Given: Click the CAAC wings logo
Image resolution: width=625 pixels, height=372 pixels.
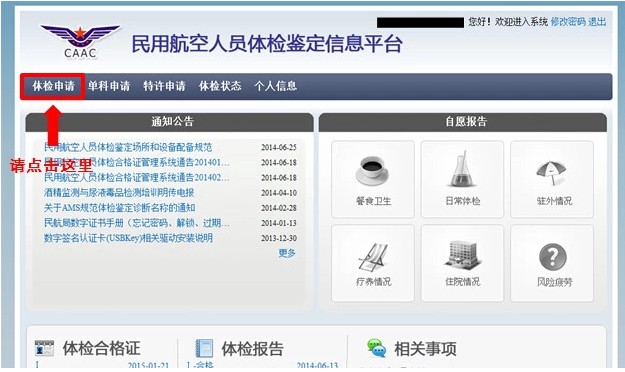Looking at the screenshot, I should pyautogui.click(x=80, y=41).
